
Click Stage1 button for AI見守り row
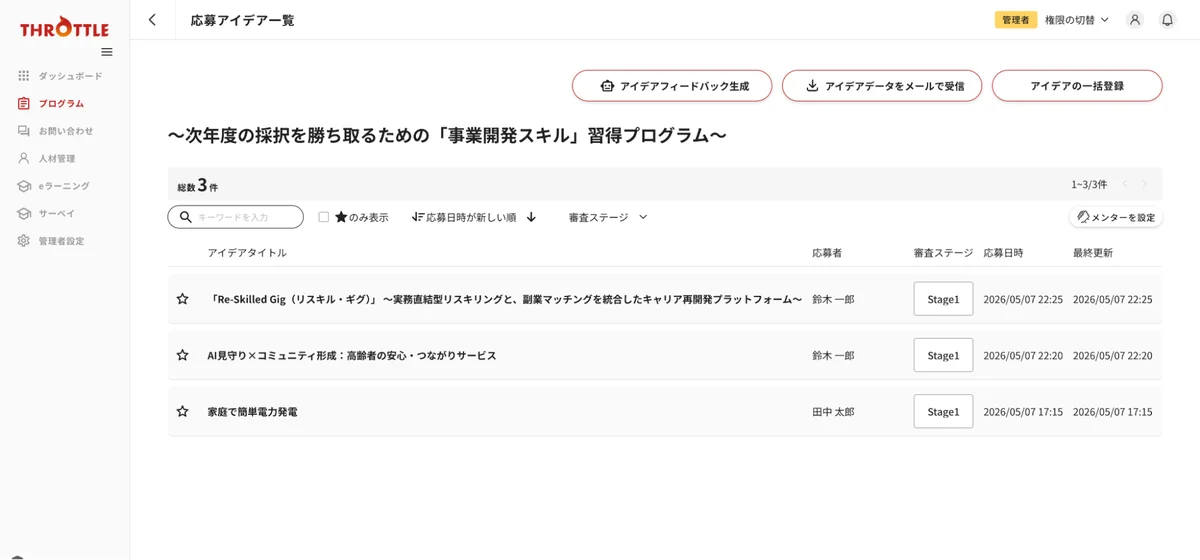point(943,355)
